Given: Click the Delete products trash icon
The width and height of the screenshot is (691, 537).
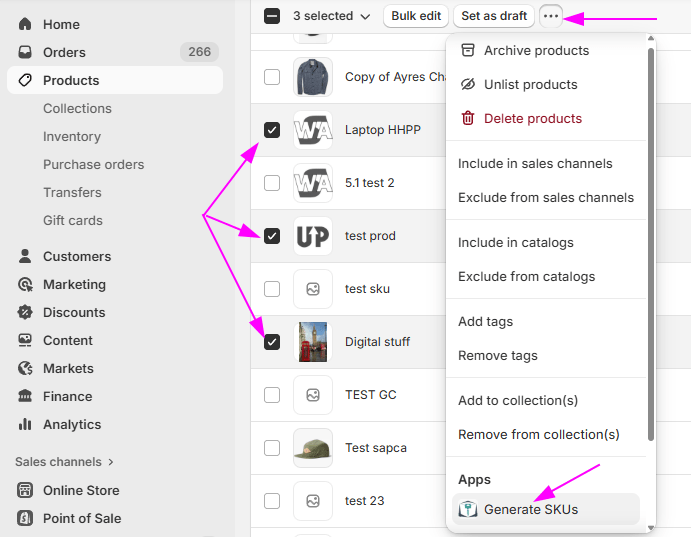Looking at the screenshot, I should tap(467, 118).
